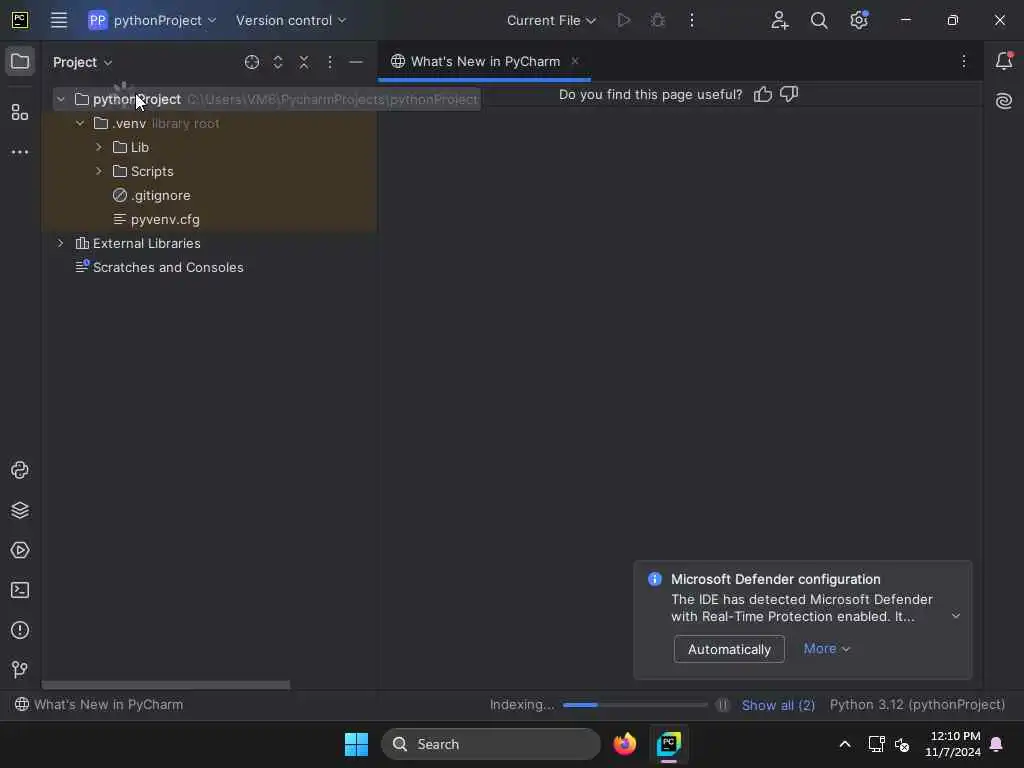The height and width of the screenshot is (768, 1024).
Task: Click the Run green play icon
Action: point(624,20)
